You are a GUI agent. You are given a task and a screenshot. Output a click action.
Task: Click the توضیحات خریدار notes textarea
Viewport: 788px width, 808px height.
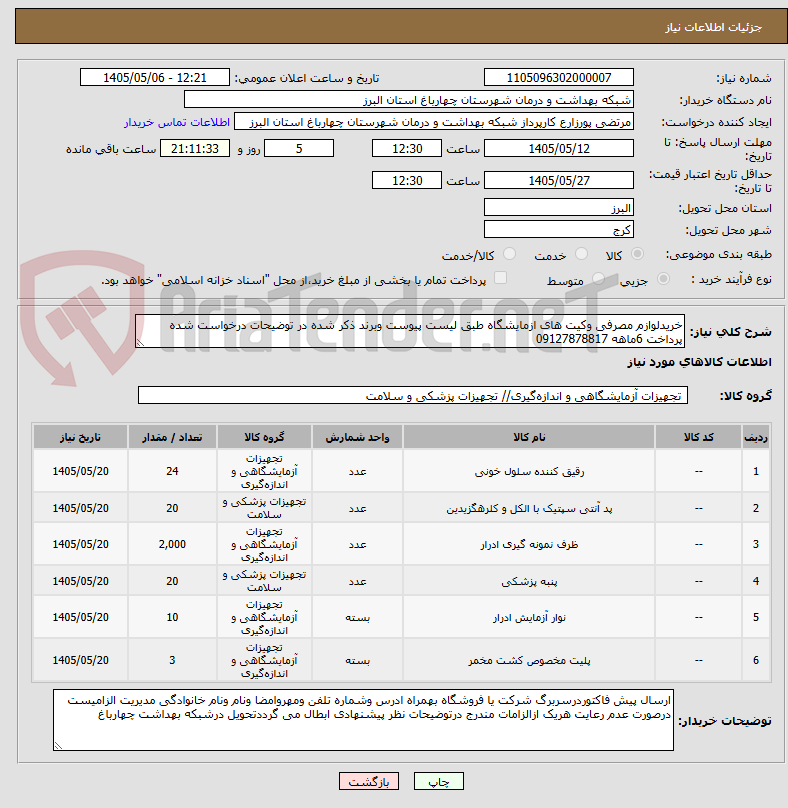363,720
